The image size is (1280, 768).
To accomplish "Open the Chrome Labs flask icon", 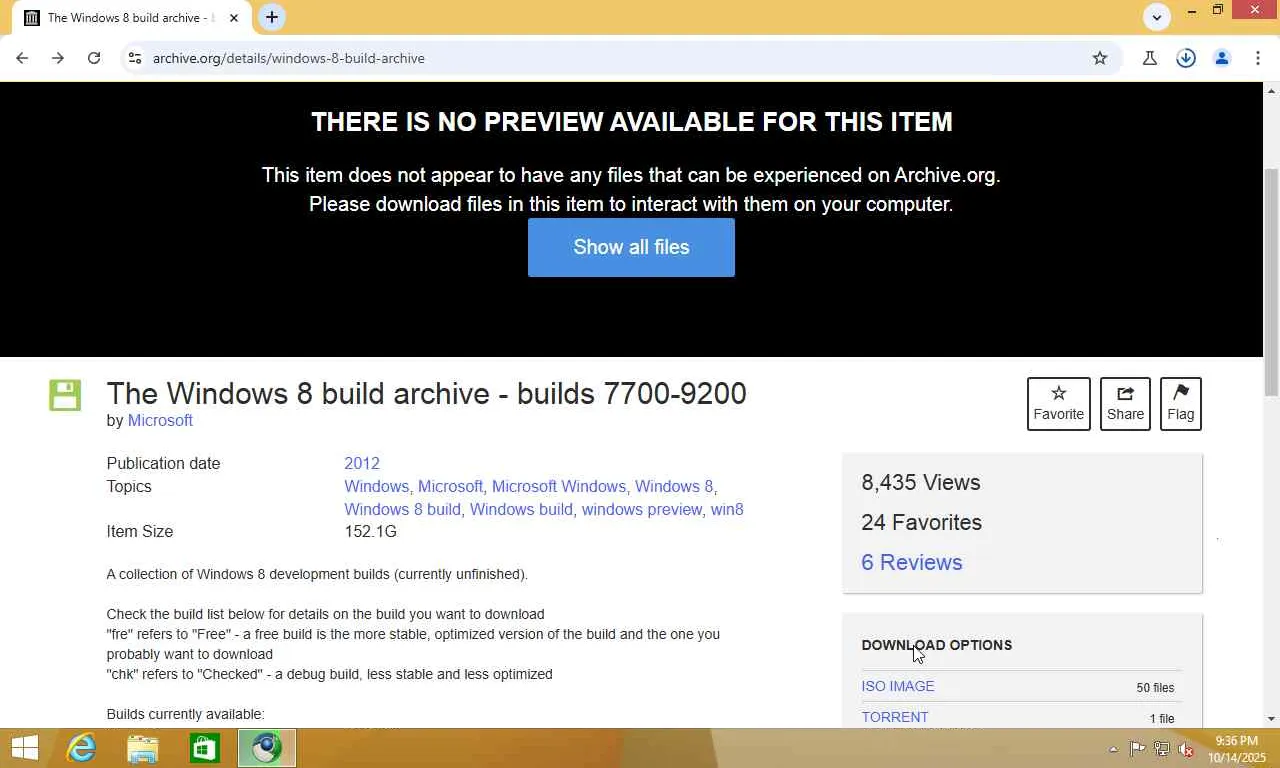I will click(1150, 58).
